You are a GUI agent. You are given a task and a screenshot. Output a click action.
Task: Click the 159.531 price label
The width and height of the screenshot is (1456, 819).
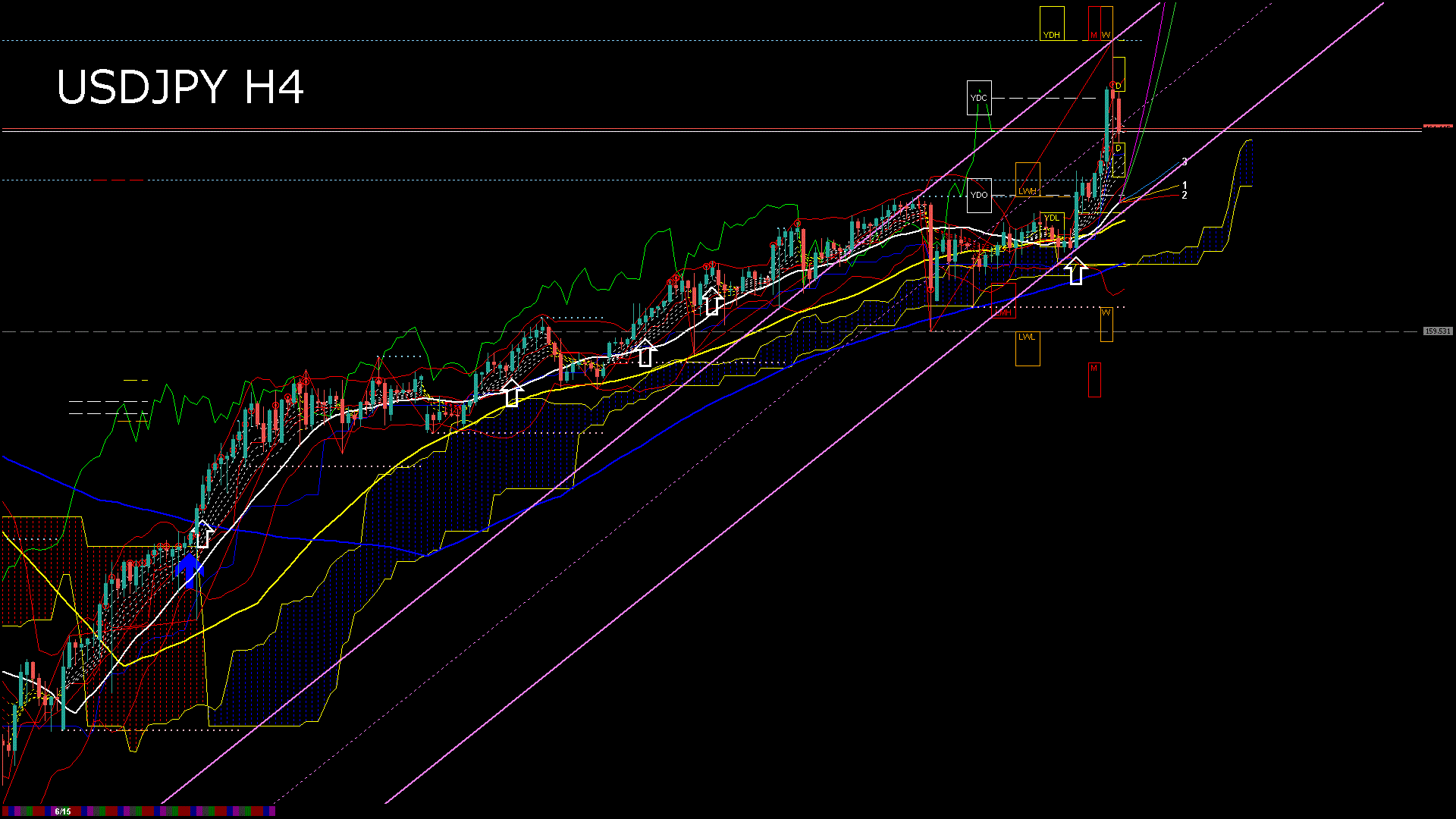1438,331
